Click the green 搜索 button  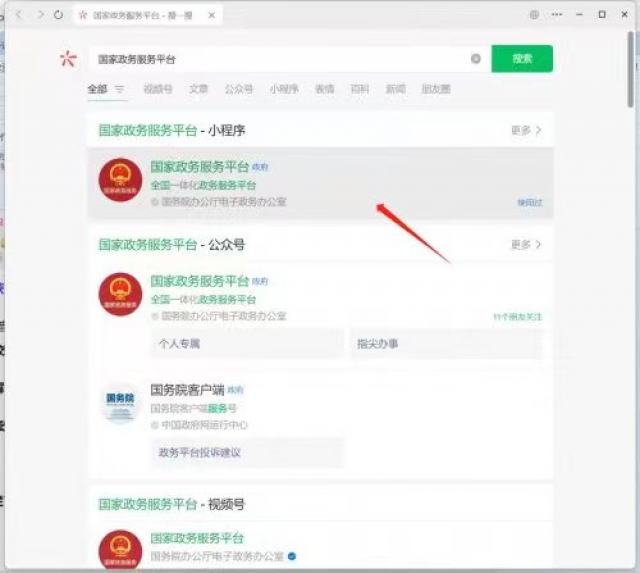point(522,59)
